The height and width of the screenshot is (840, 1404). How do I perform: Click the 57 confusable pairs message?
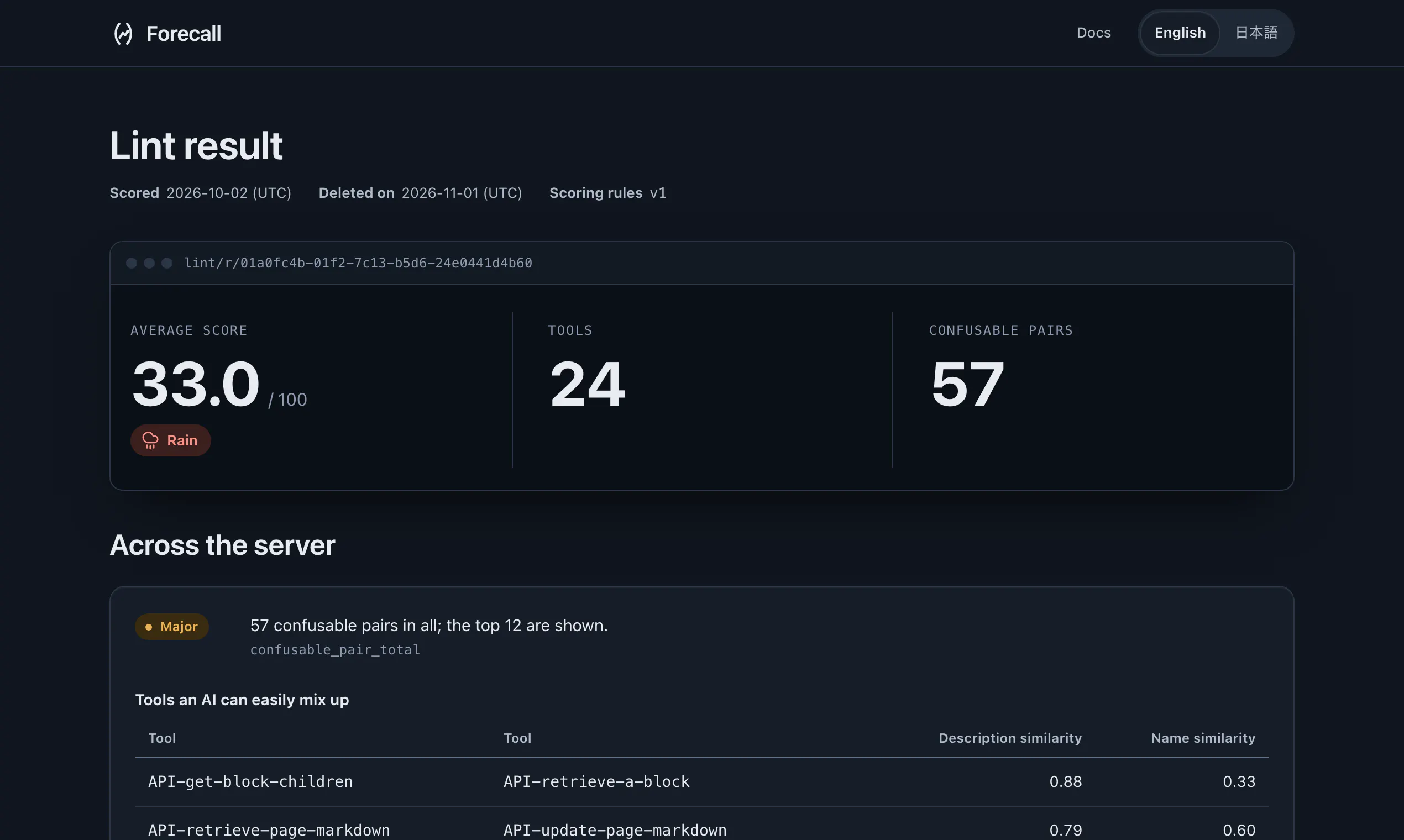point(428,626)
